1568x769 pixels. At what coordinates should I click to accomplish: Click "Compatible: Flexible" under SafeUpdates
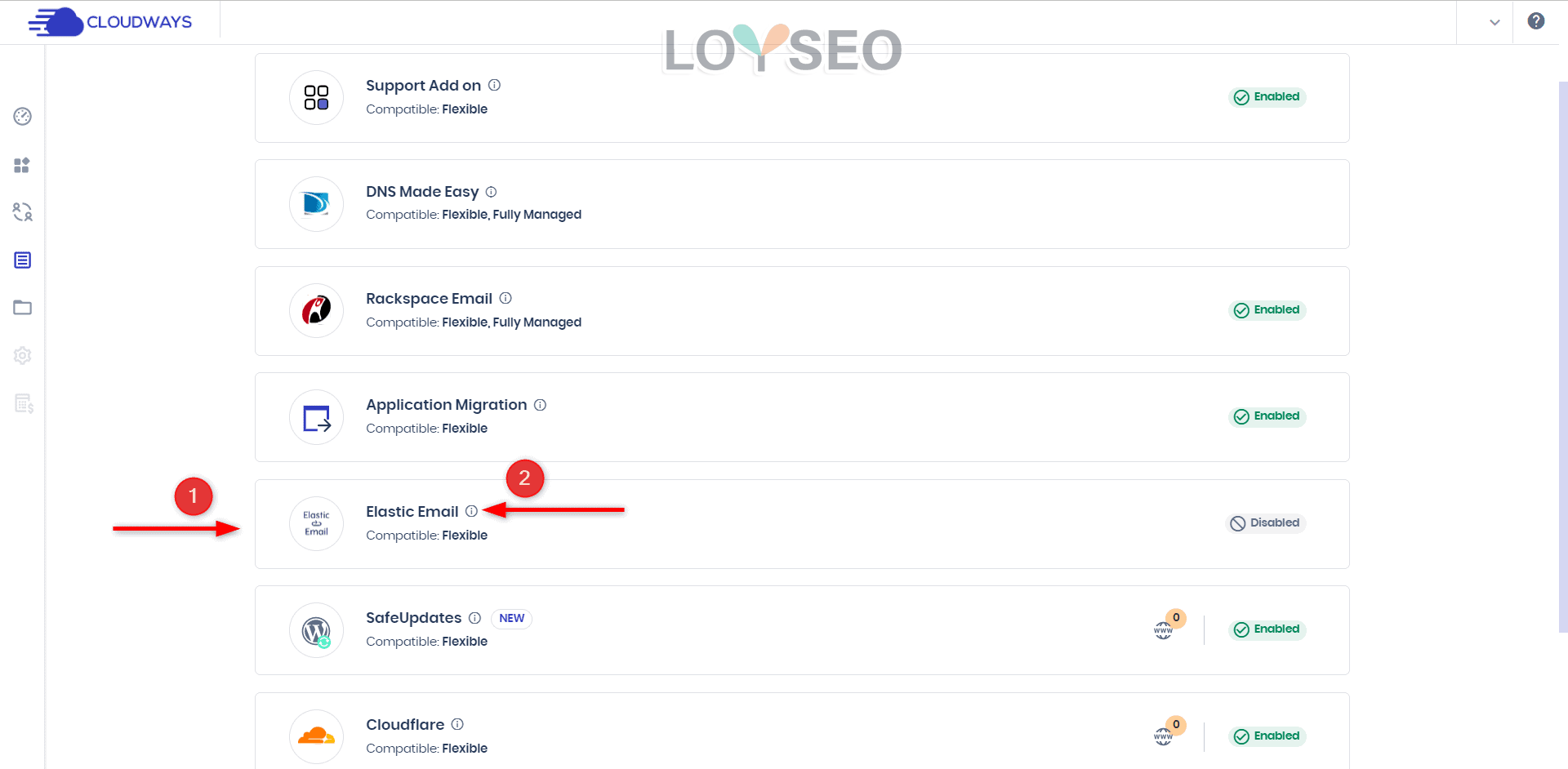point(426,642)
